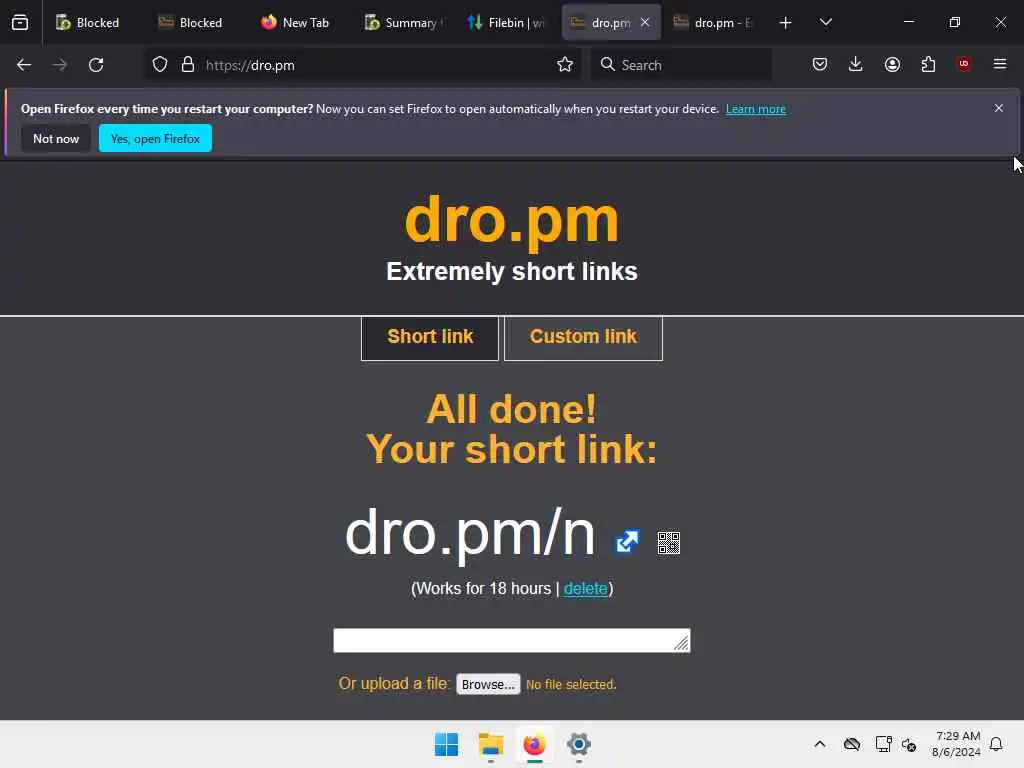
Task: Click the OneDrive cloud tray icon
Action: (x=852, y=744)
